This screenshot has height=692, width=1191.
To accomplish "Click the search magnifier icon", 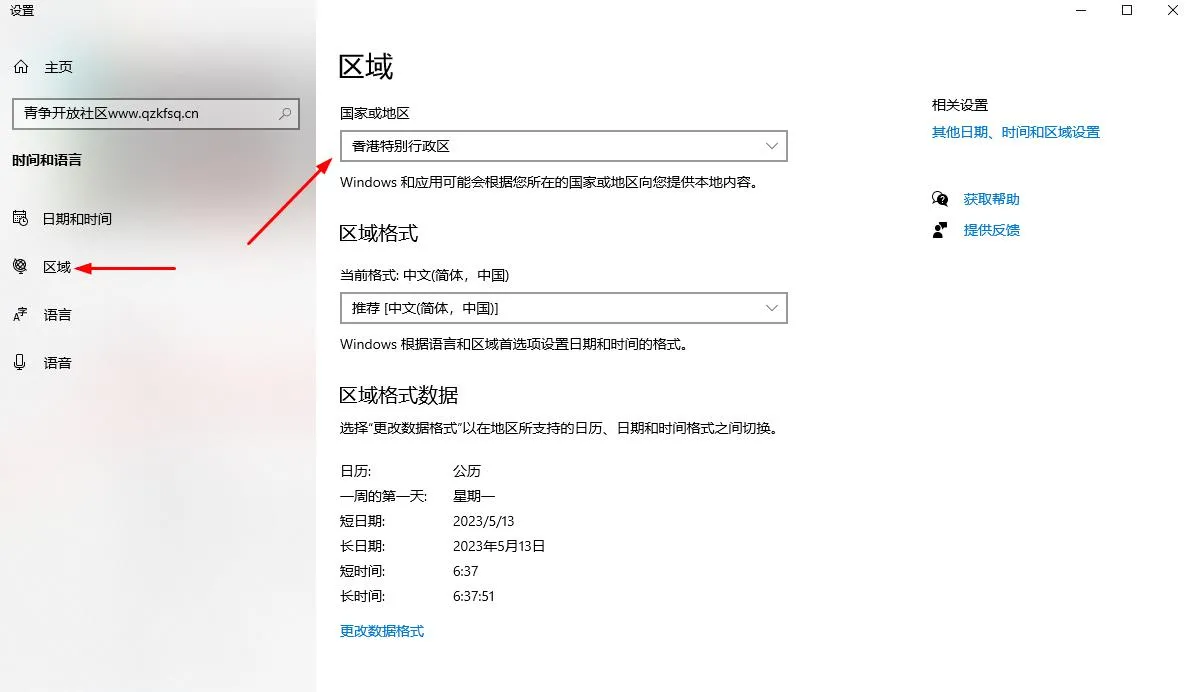I will click(285, 113).
